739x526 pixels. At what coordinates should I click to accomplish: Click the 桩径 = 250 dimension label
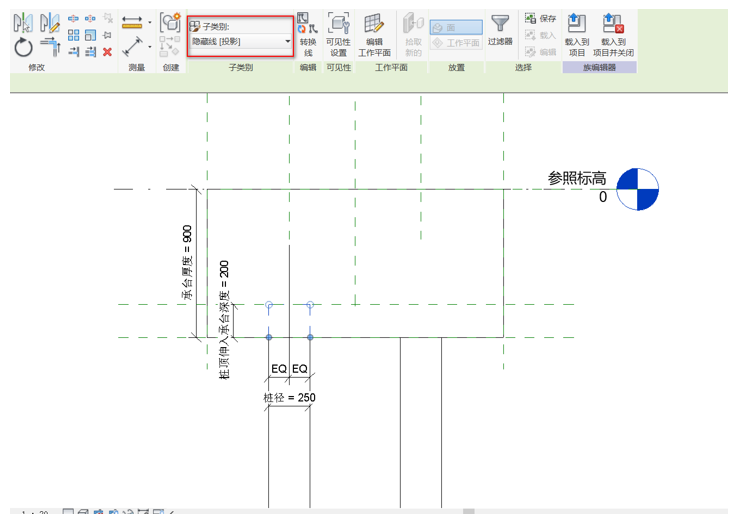(289, 397)
